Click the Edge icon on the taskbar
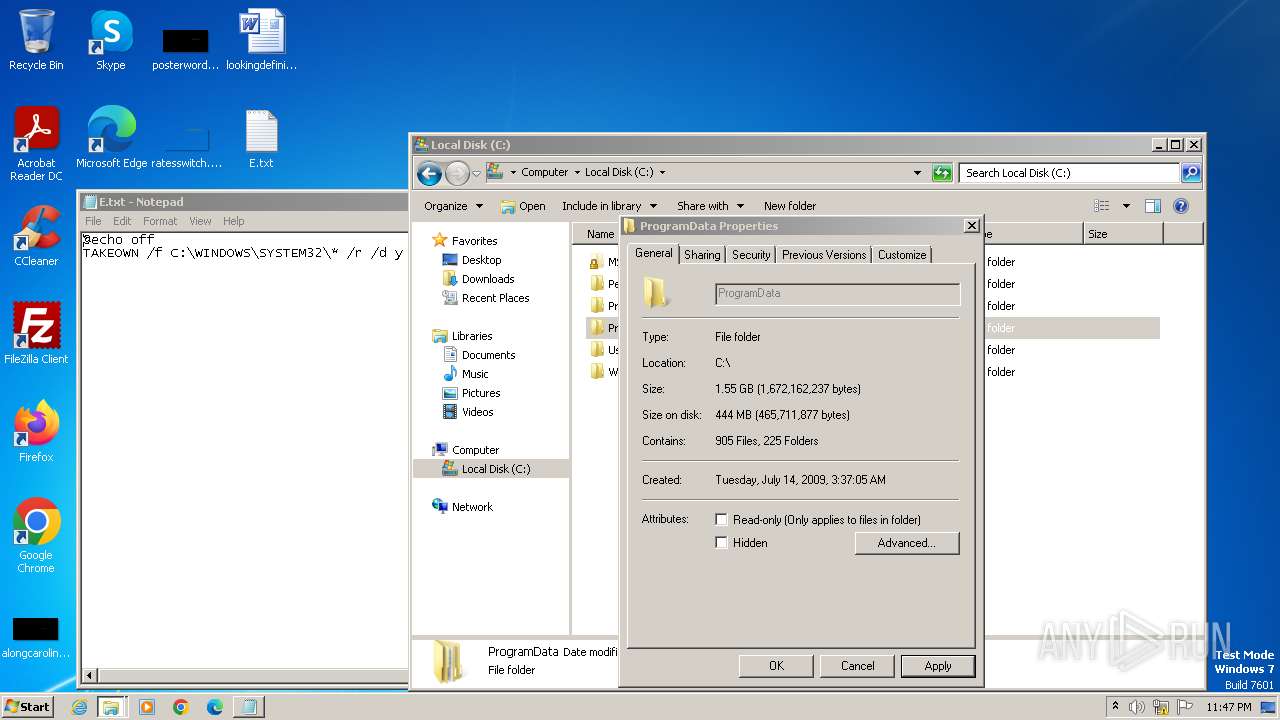Screen dimensions: 1280x720 pos(215,707)
